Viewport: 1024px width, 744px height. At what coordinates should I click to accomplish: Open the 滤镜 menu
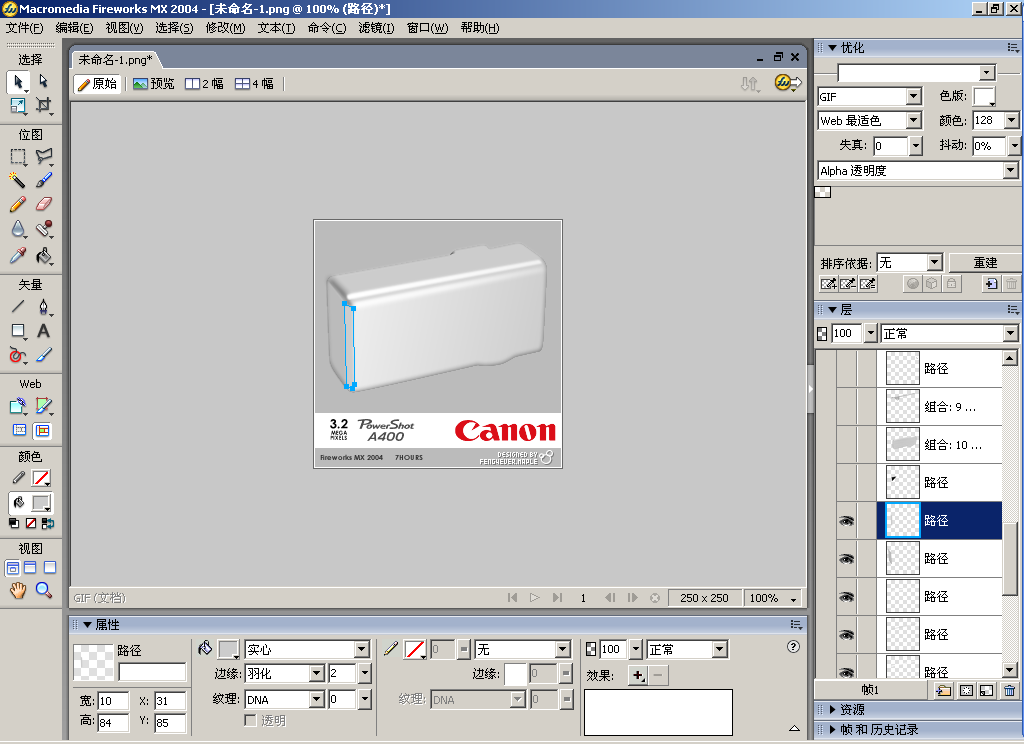pyautogui.click(x=376, y=28)
